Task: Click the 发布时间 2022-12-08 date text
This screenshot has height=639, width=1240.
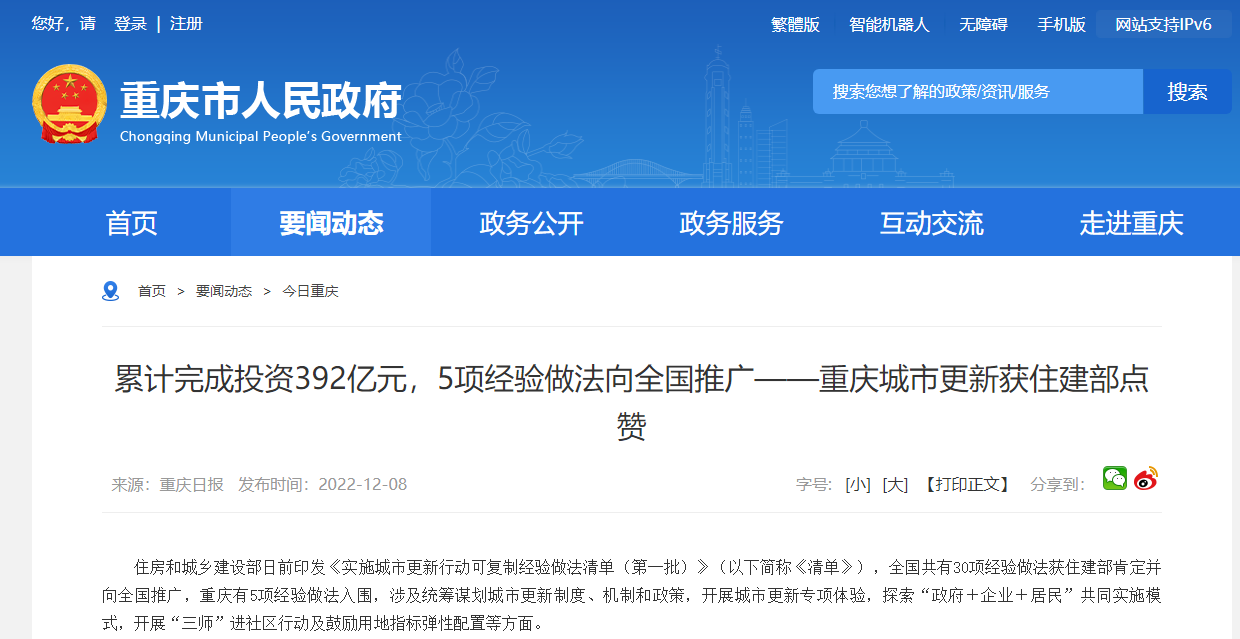Action: [x=323, y=485]
